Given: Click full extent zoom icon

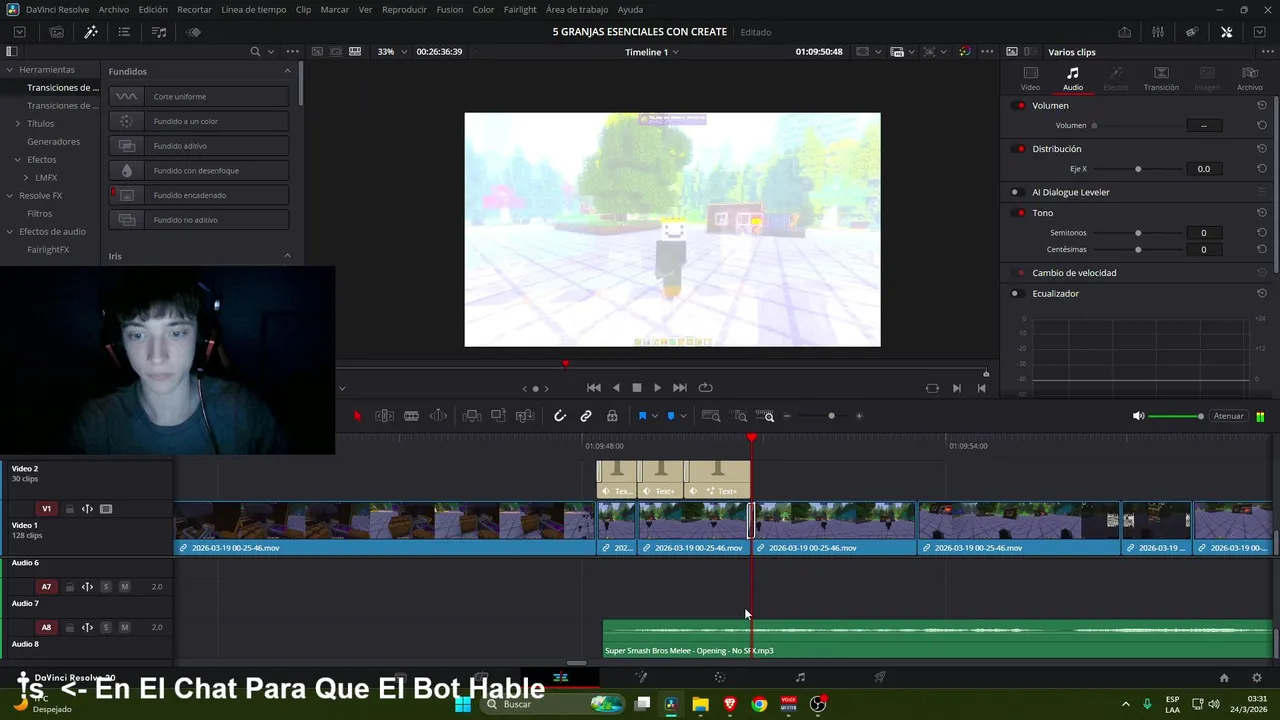Looking at the screenshot, I should point(711,416).
